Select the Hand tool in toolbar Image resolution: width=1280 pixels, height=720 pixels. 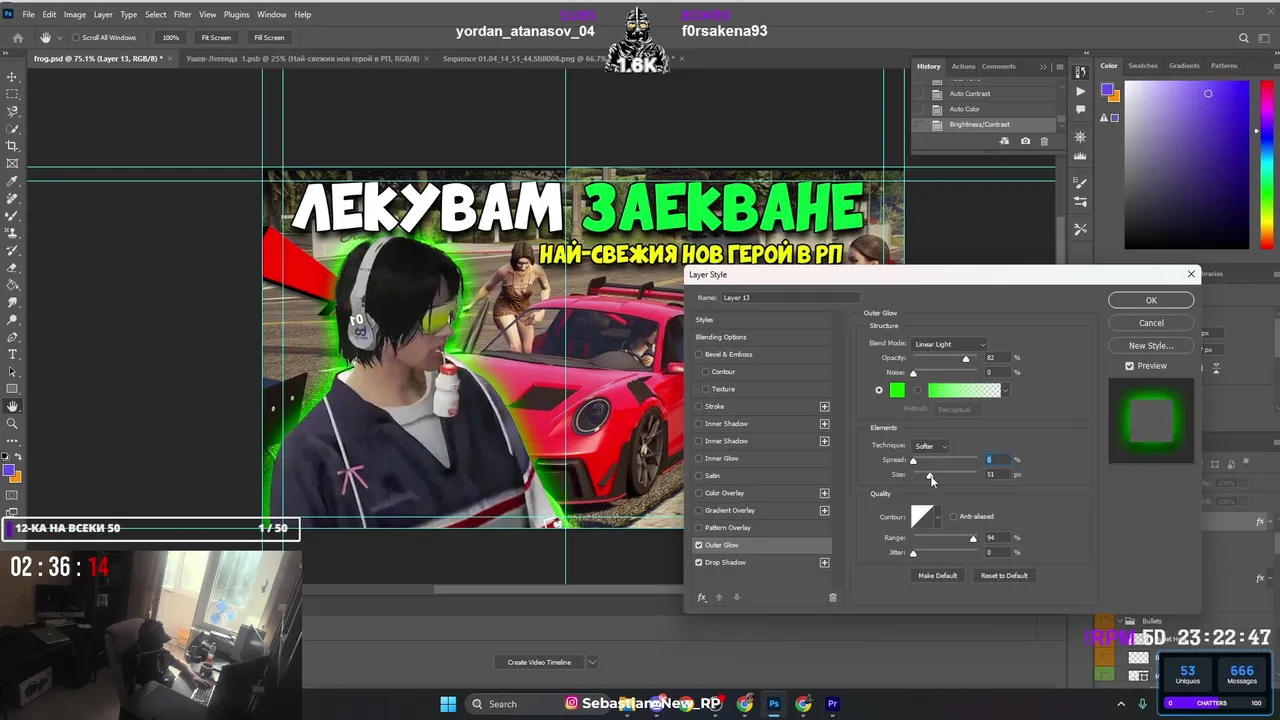tap(12, 406)
